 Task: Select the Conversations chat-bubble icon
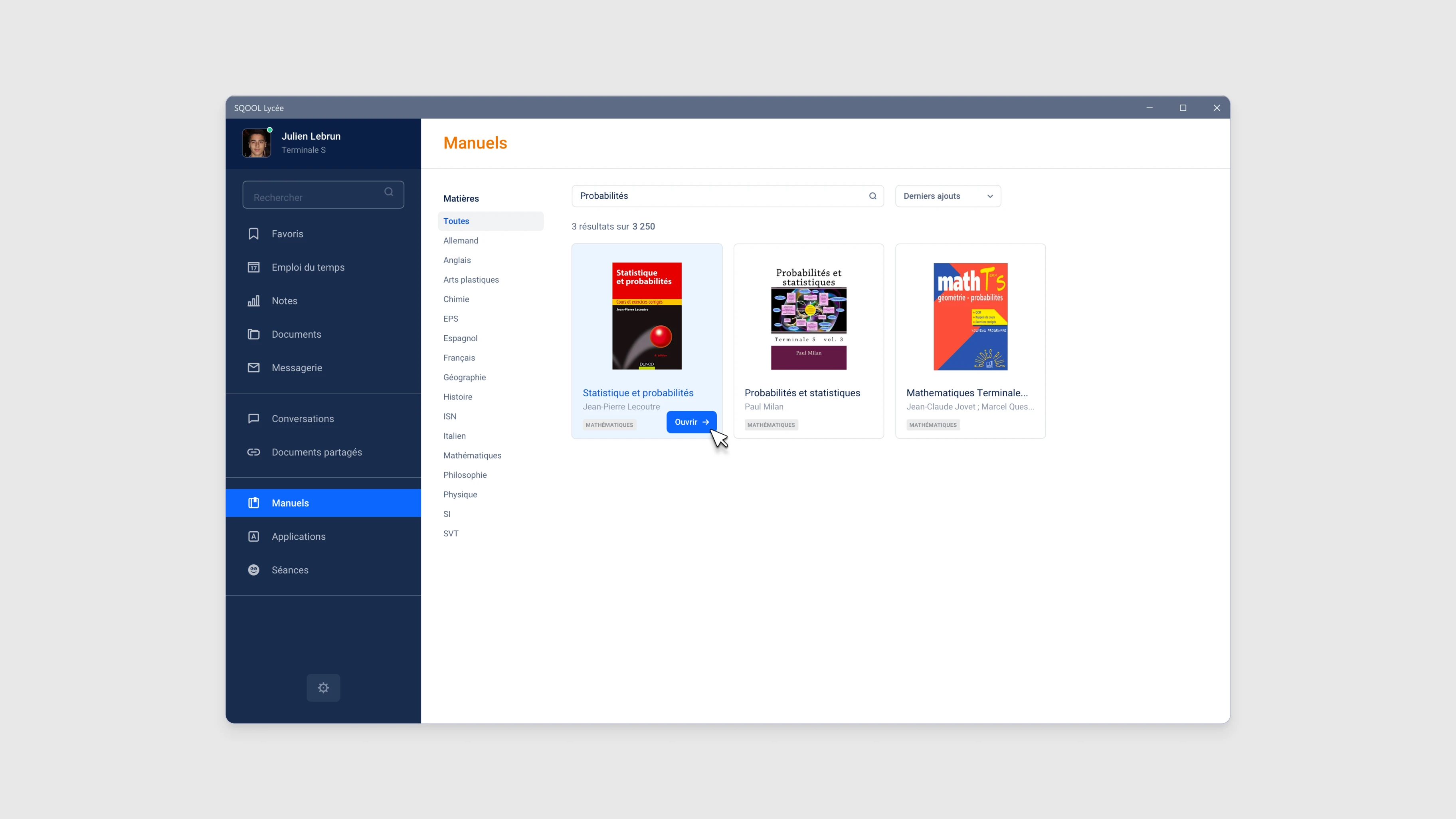coord(253,418)
